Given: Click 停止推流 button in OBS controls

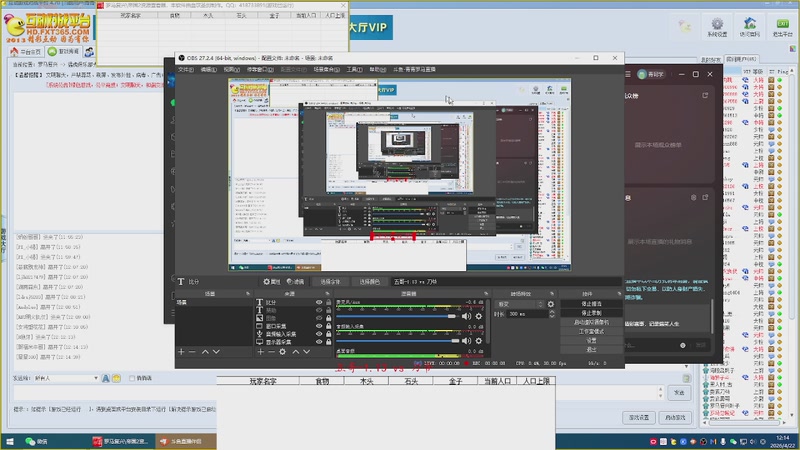Looking at the screenshot, I should click(x=591, y=304).
